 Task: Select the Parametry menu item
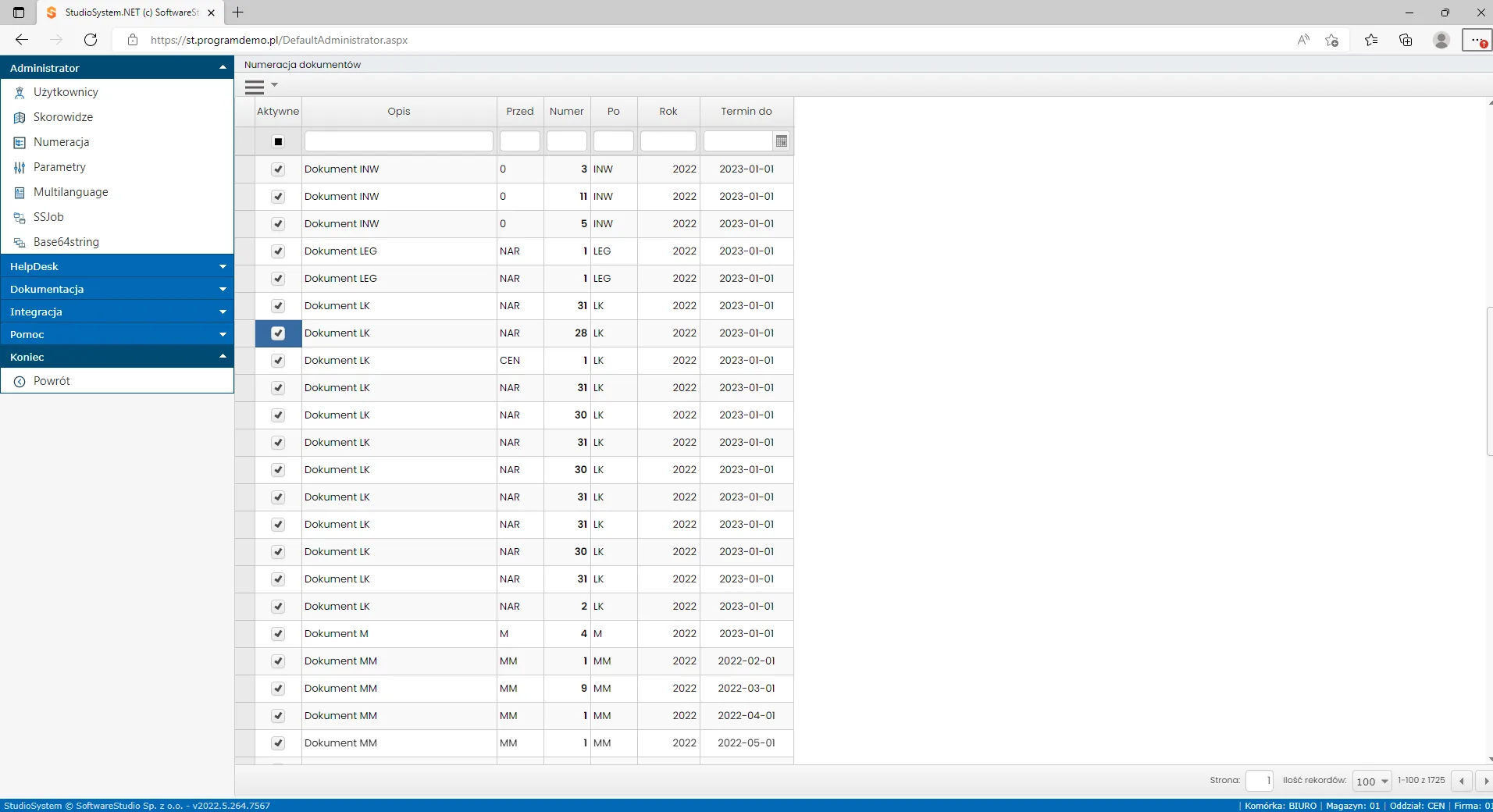point(117,167)
